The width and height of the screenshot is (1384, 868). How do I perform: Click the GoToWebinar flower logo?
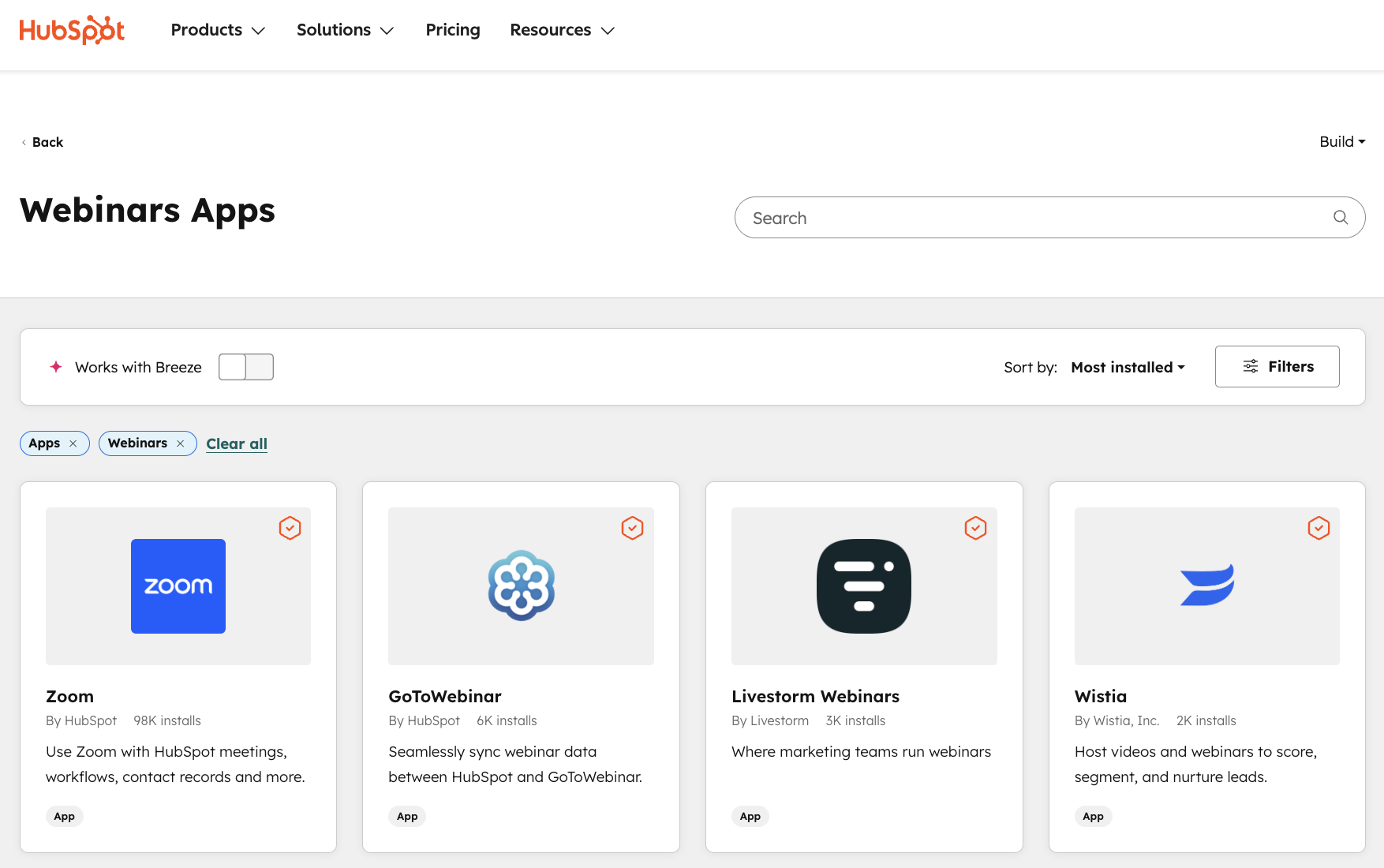coord(522,586)
